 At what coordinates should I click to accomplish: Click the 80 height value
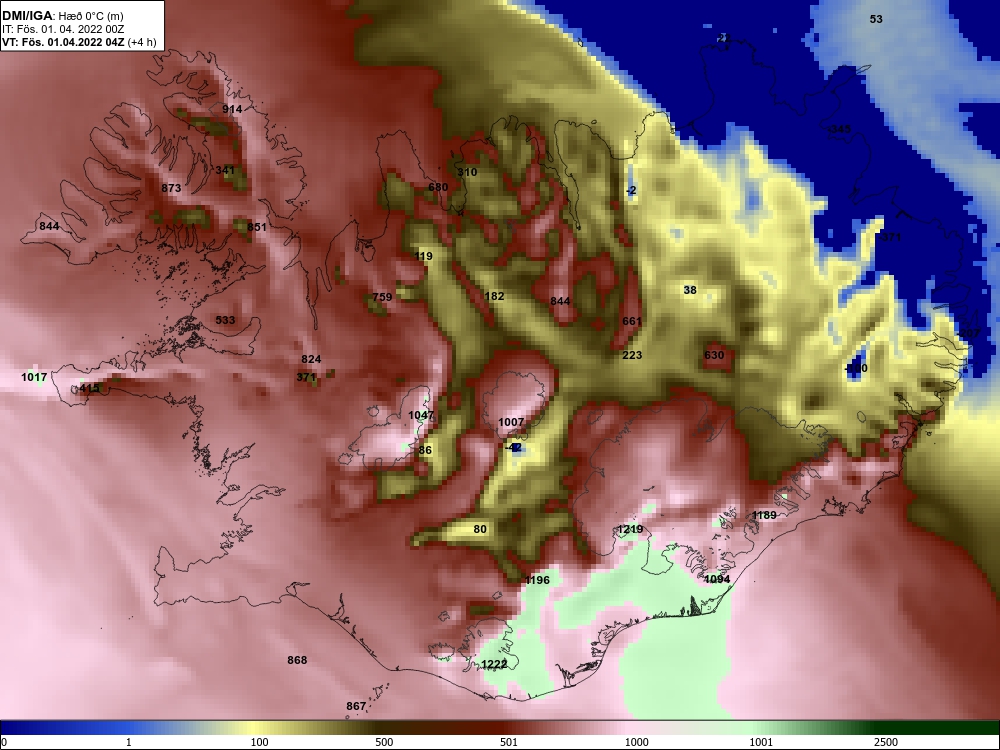pos(480,529)
